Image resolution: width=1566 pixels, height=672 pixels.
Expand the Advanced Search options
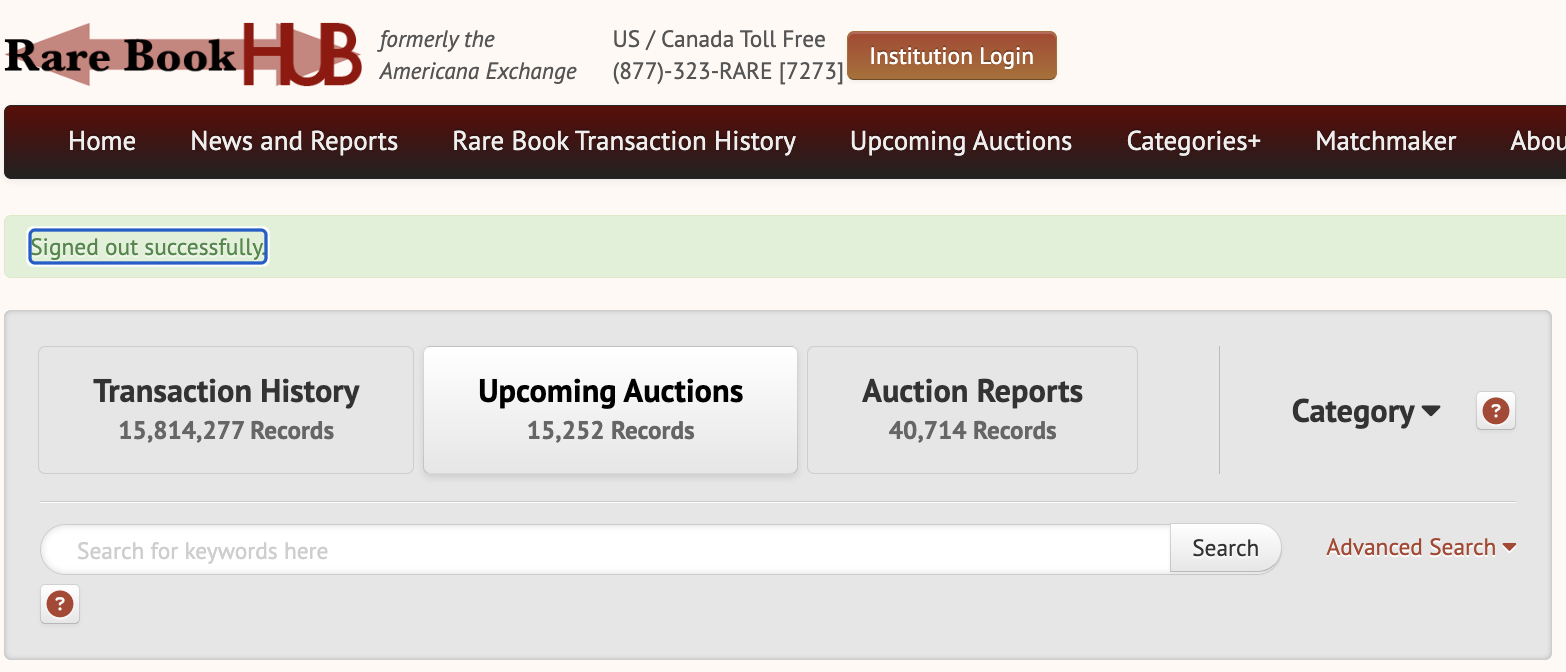1420,547
